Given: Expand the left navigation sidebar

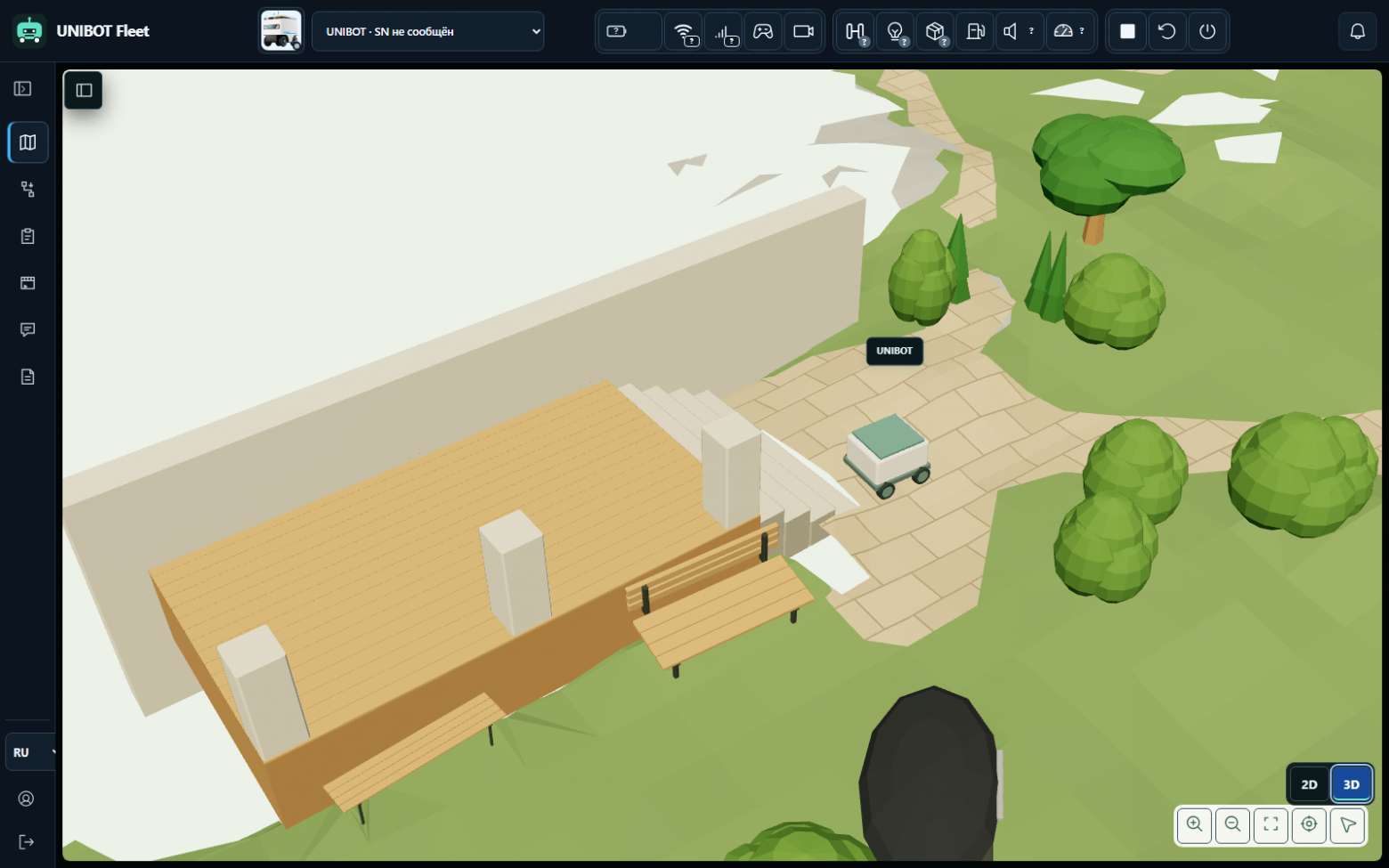Looking at the screenshot, I should [x=23, y=88].
